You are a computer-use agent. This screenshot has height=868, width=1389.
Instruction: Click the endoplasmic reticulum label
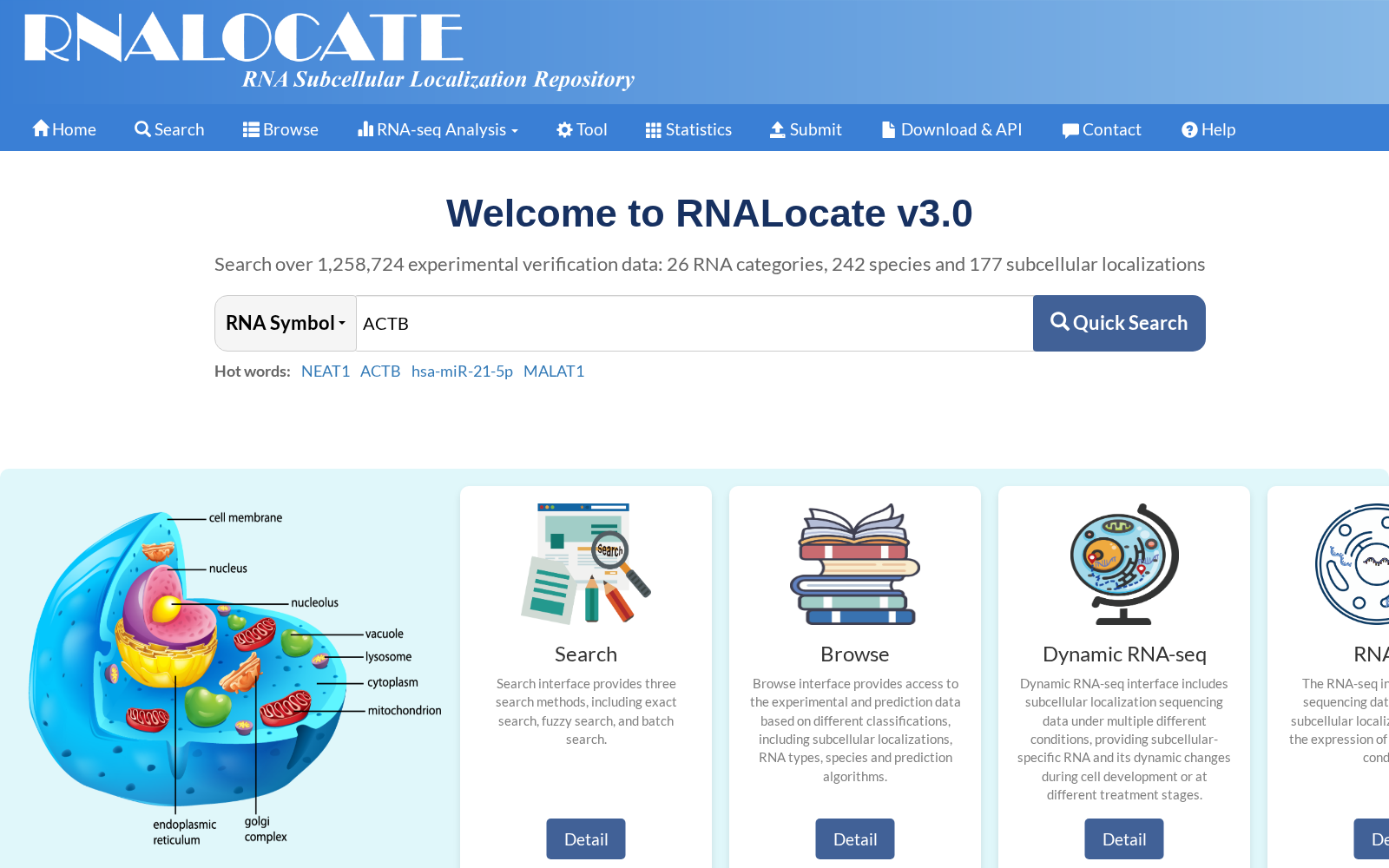pos(184,832)
